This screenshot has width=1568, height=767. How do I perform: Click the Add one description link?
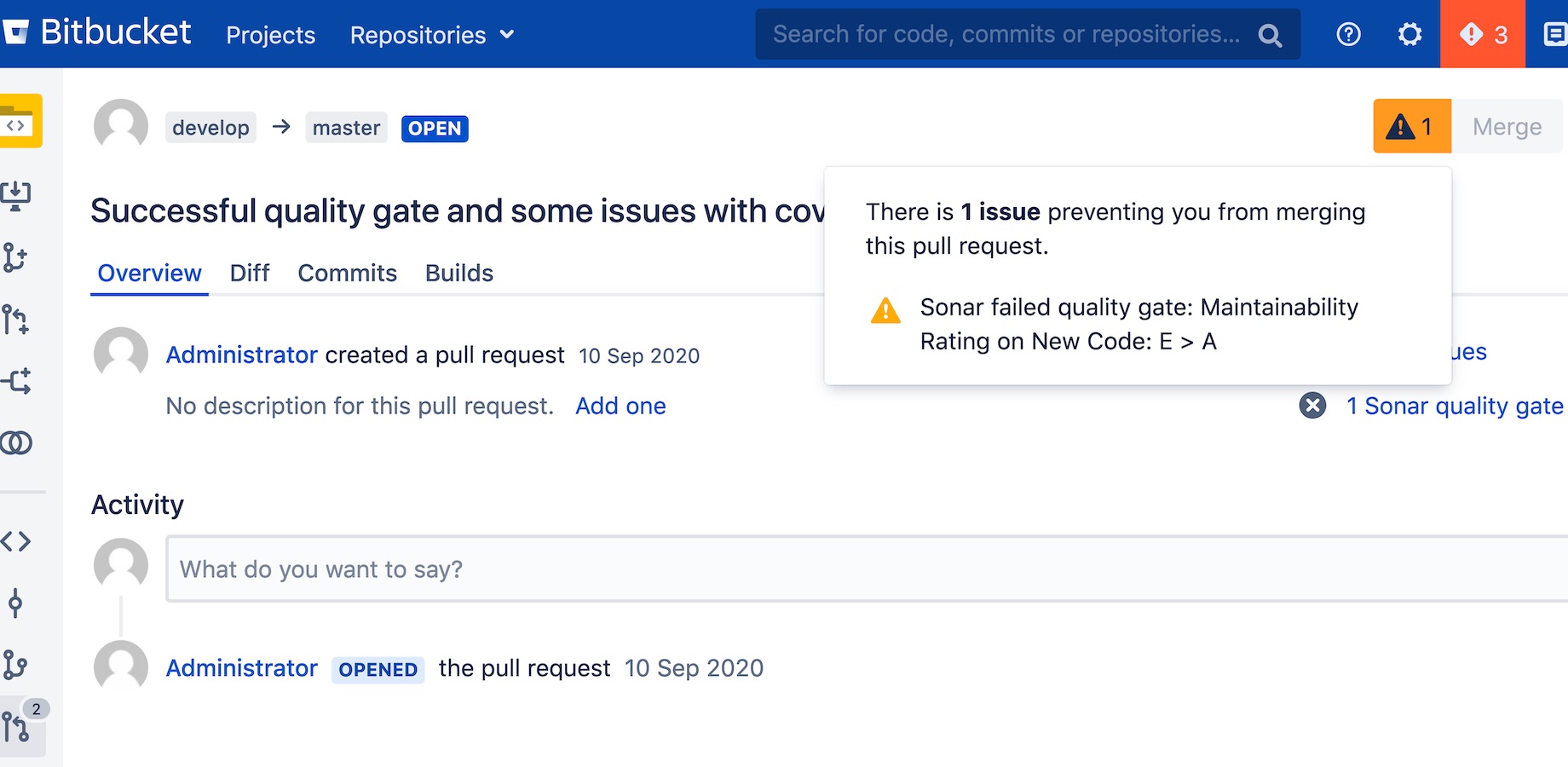pyautogui.click(x=620, y=406)
